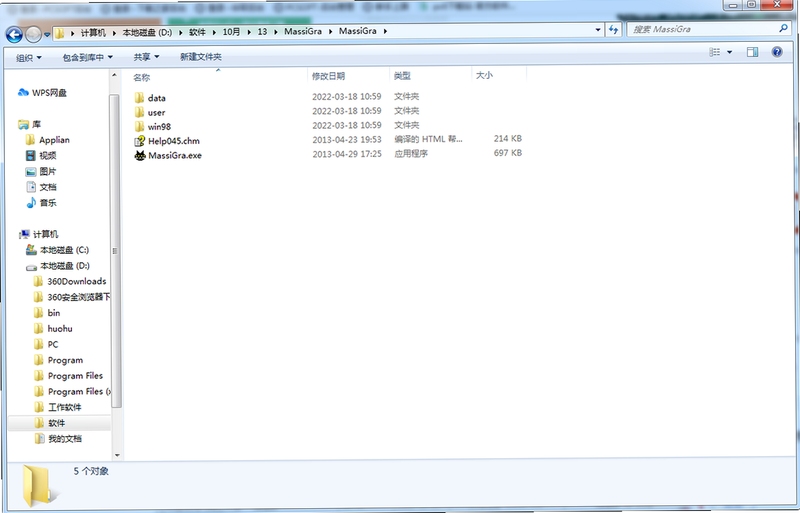Viewport: 800px width, 513px height.
Task: Open the view options dropdown arrow
Action: tap(730, 52)
